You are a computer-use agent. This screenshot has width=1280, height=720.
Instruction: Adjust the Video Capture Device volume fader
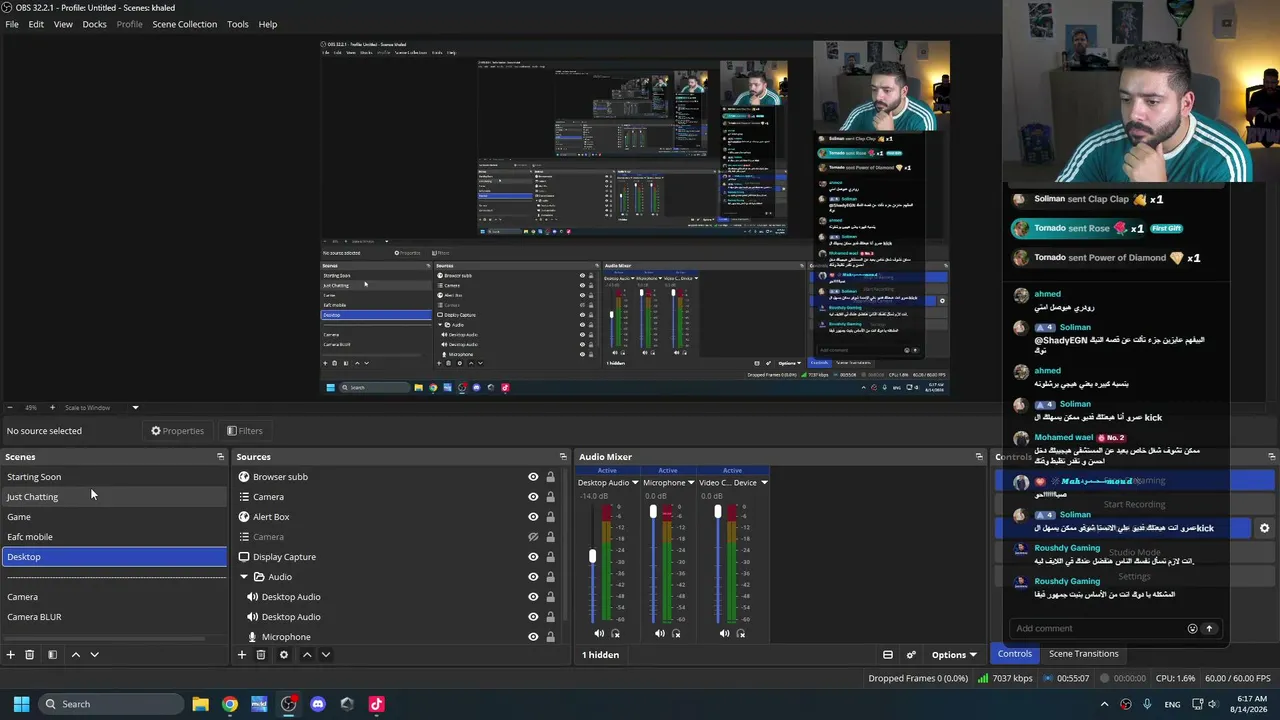[717, 512]
